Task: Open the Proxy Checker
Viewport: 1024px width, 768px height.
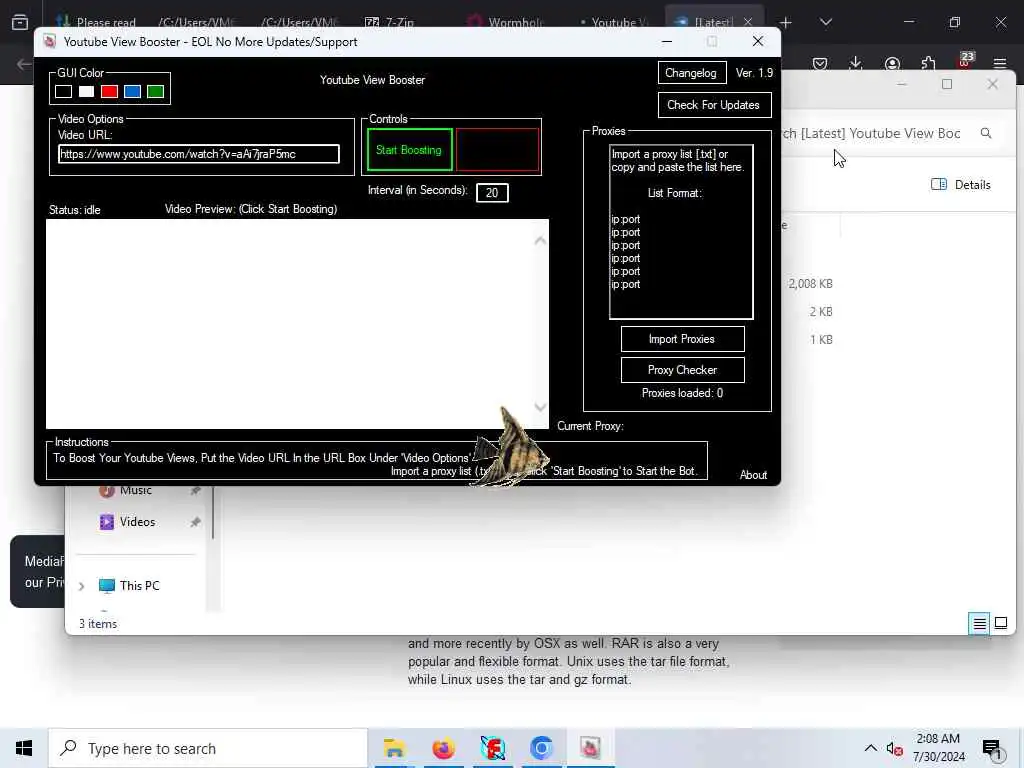Action: [682, 370]
